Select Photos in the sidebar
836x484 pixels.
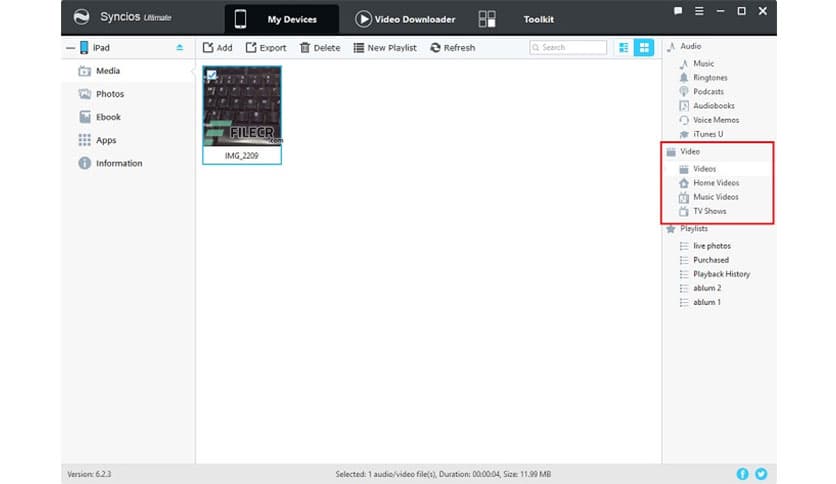coord(128,94)
